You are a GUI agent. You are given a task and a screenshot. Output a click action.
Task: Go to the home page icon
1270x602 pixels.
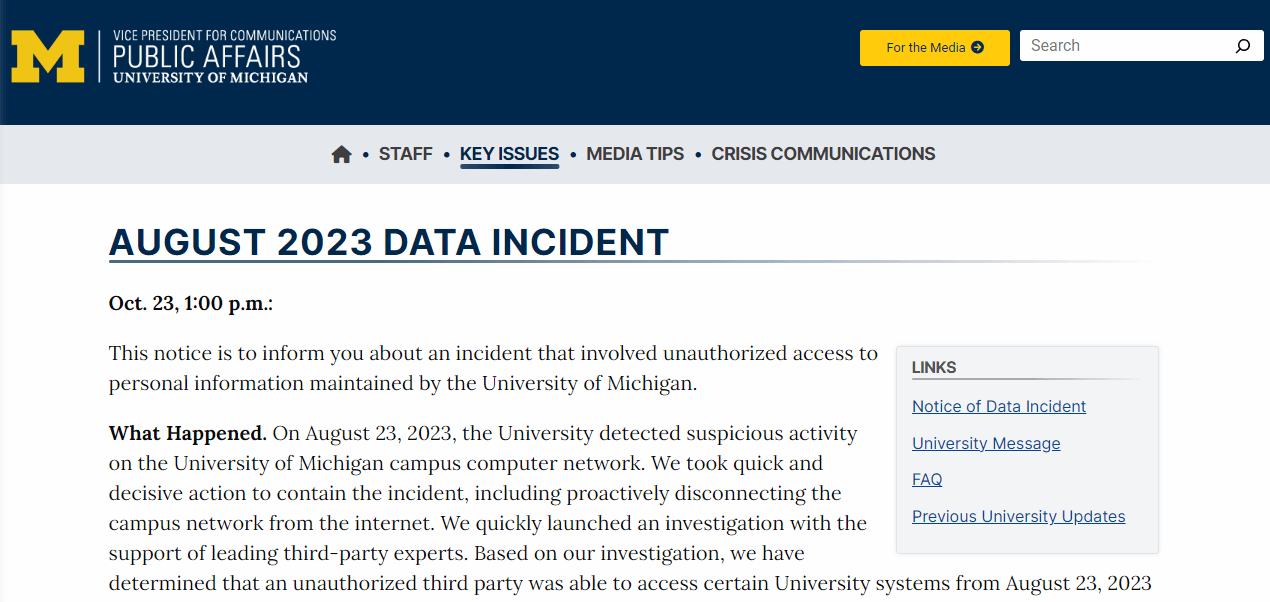tap(342, 154)
